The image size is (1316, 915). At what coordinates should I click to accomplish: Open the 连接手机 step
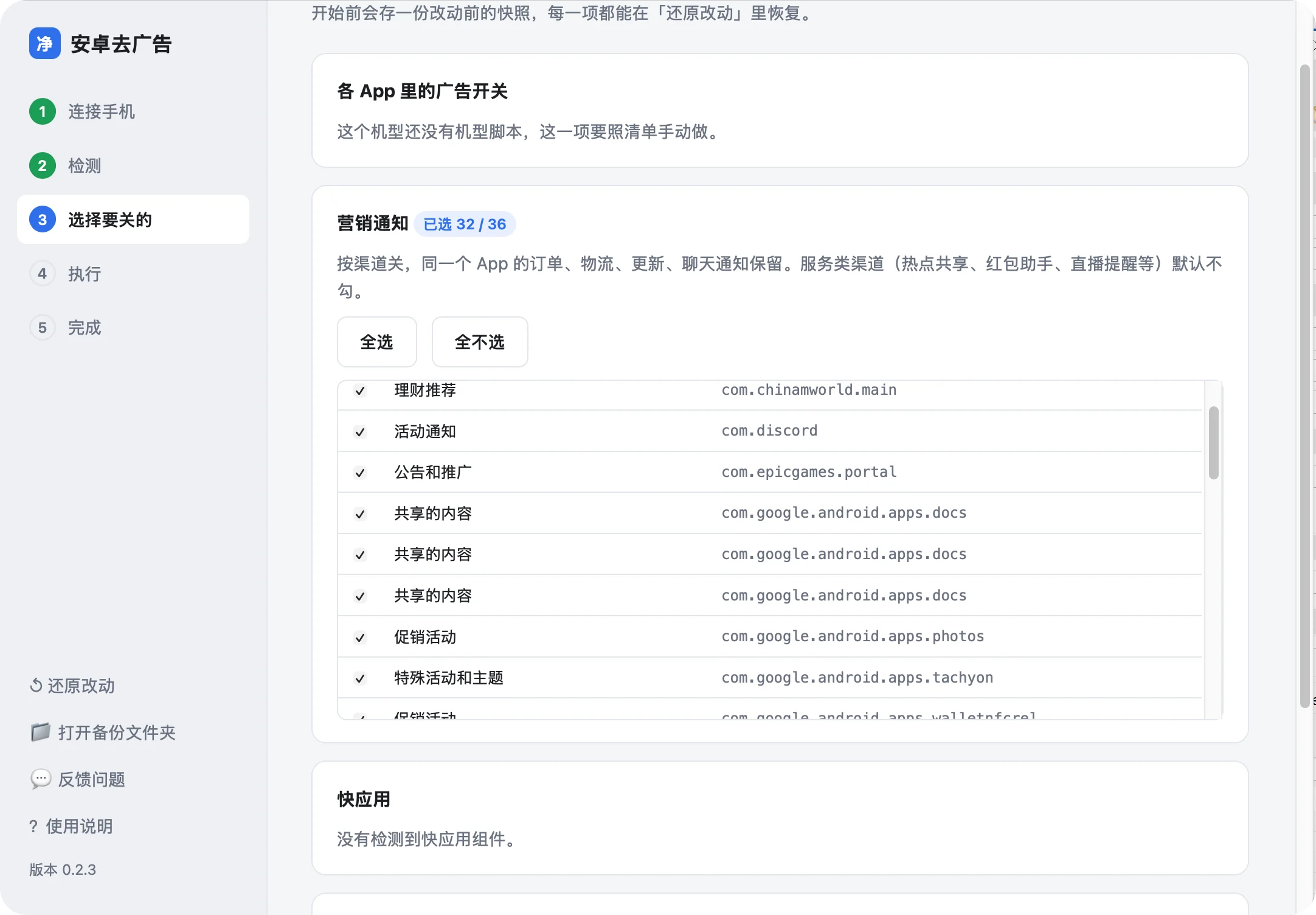[x=133, y=111]
